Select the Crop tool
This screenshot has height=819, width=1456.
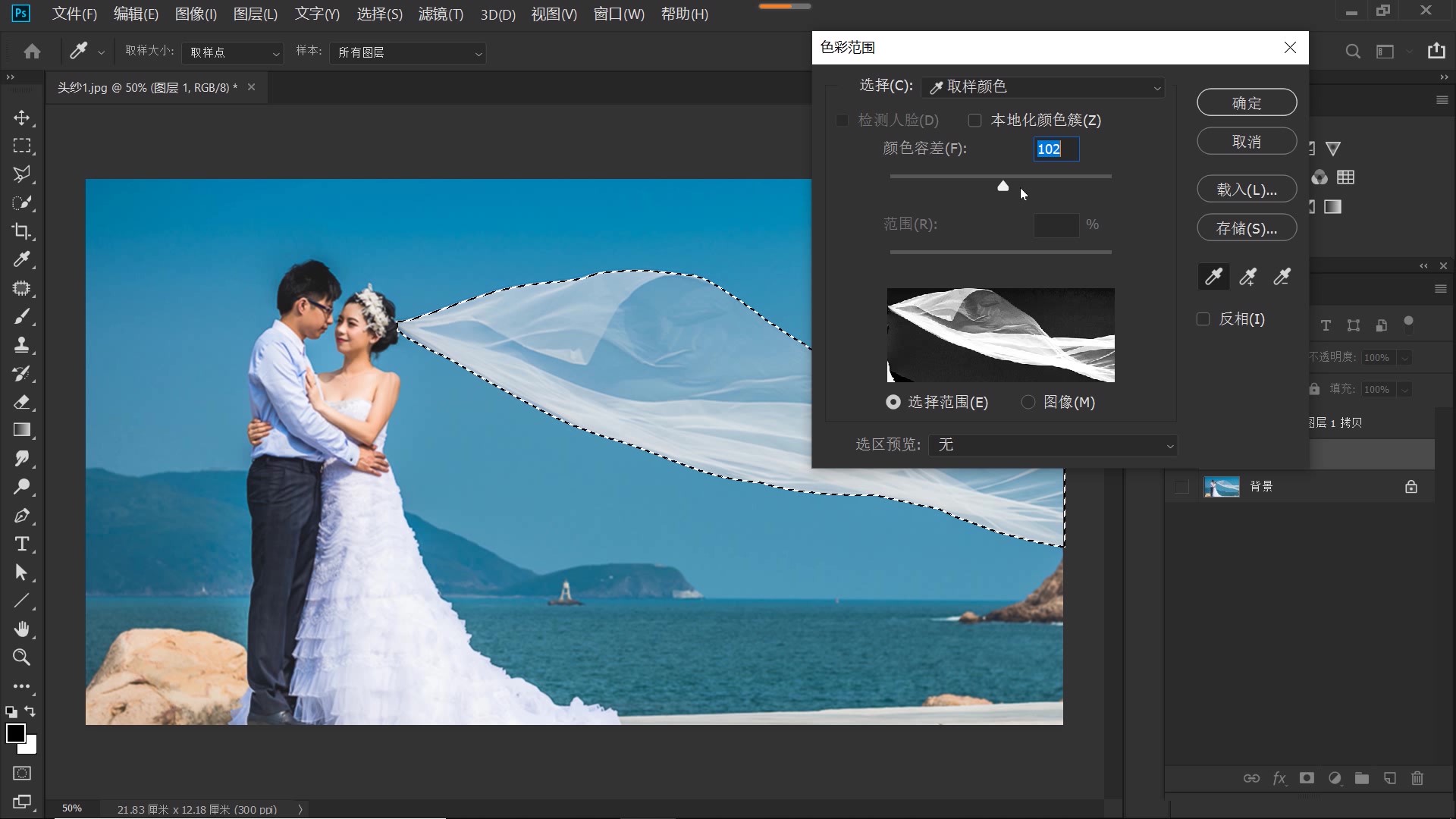[22, 231]
